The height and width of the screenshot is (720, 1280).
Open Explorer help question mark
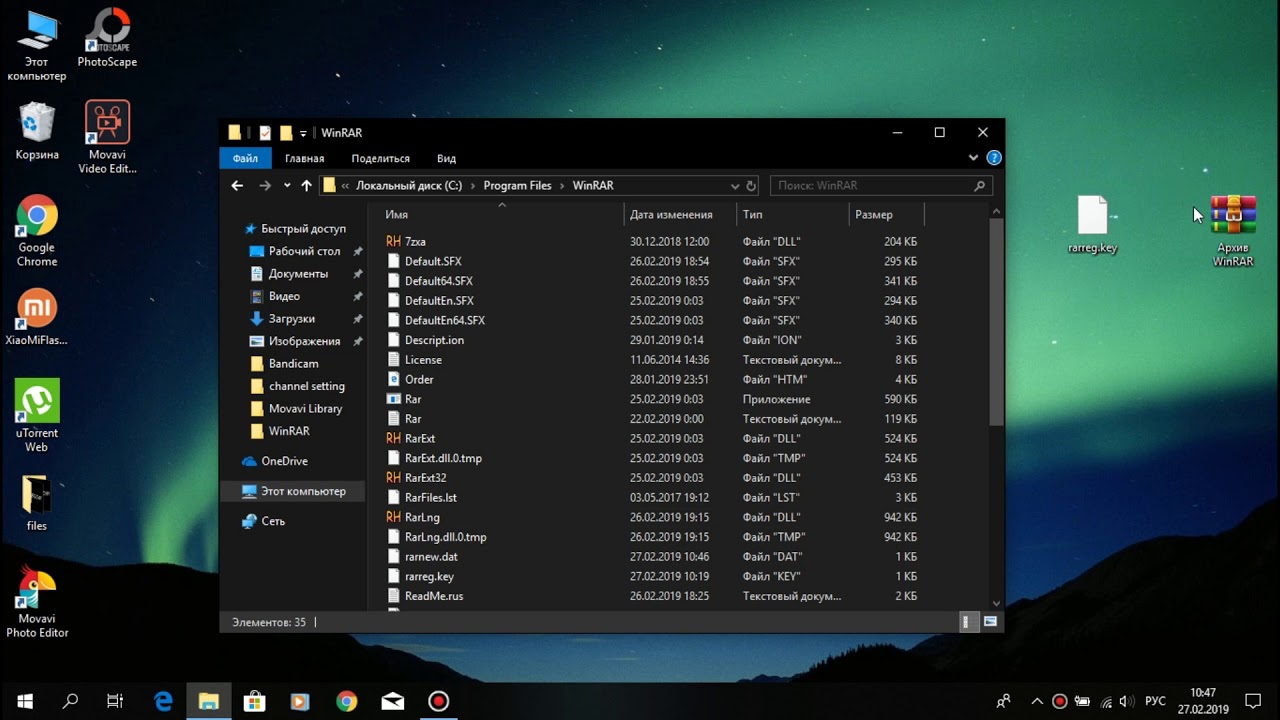pos(994,158)
